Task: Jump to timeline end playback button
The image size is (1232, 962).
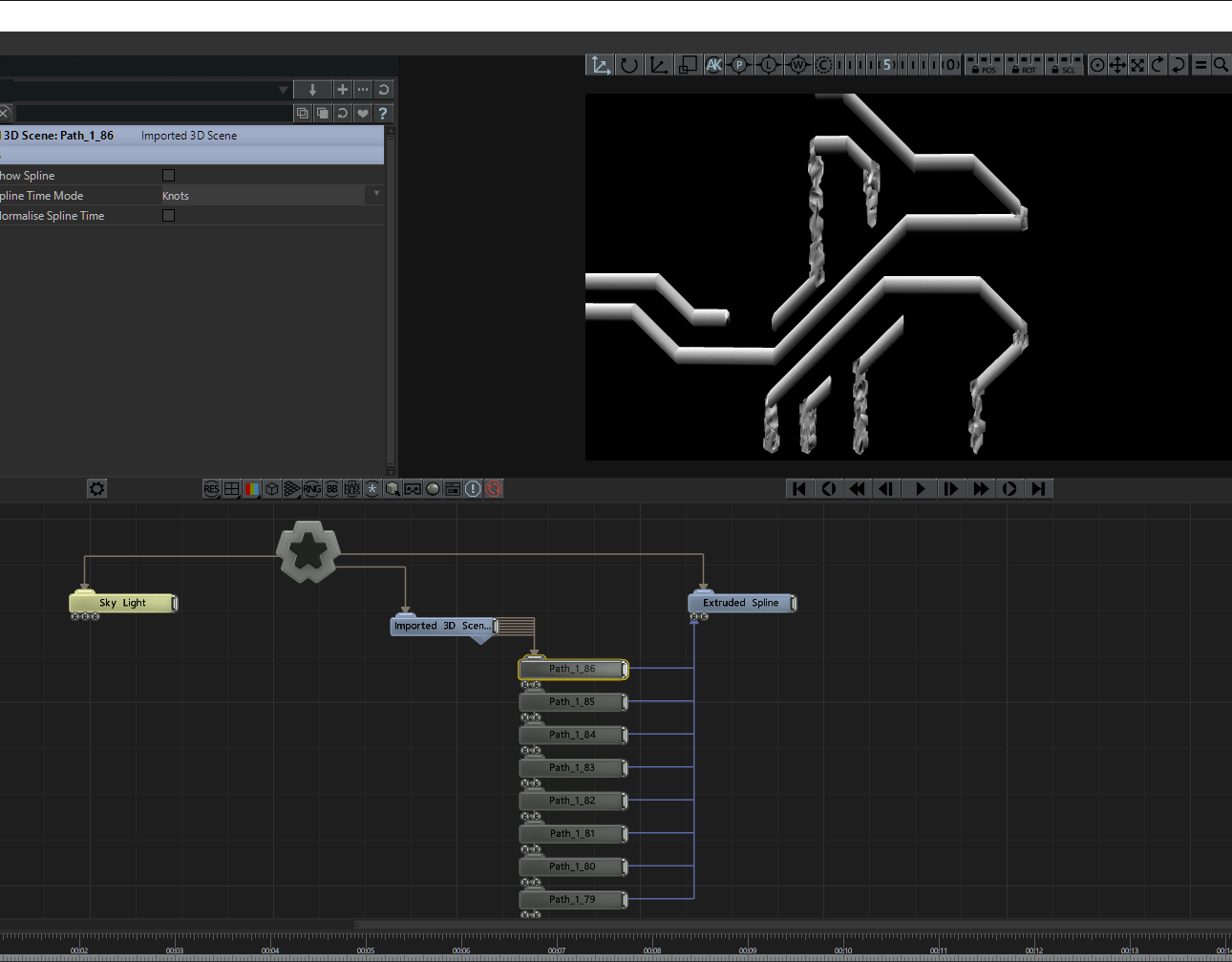Action: [1039, 489]
